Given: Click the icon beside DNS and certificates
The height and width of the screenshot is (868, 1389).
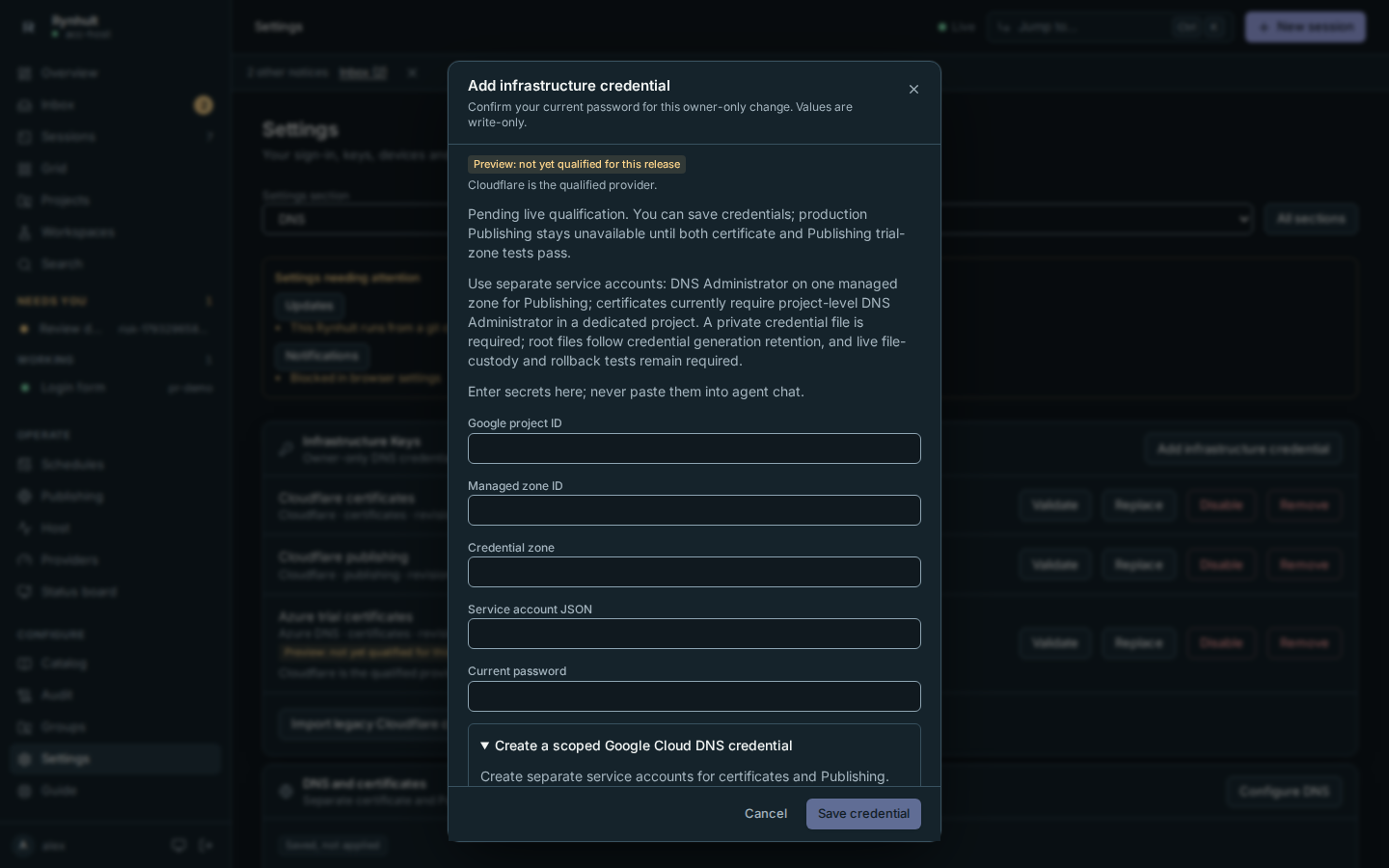Looking at the screenshot, I should tap(286, 792).
